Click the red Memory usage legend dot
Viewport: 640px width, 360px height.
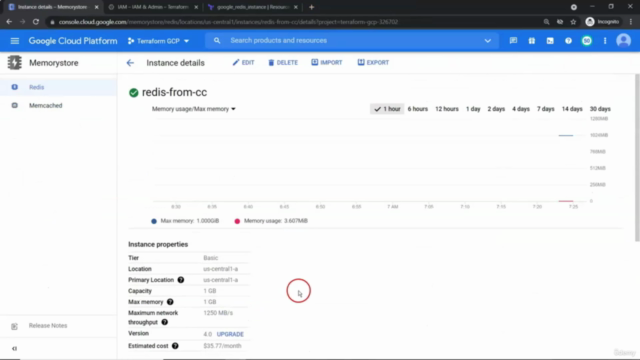tap(237, 221)
